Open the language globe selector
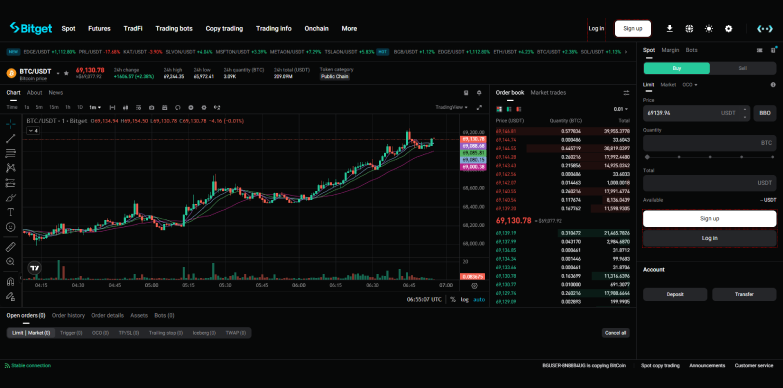Image resolution: width=783 pixels, height=388 pixels. point(689,28)
